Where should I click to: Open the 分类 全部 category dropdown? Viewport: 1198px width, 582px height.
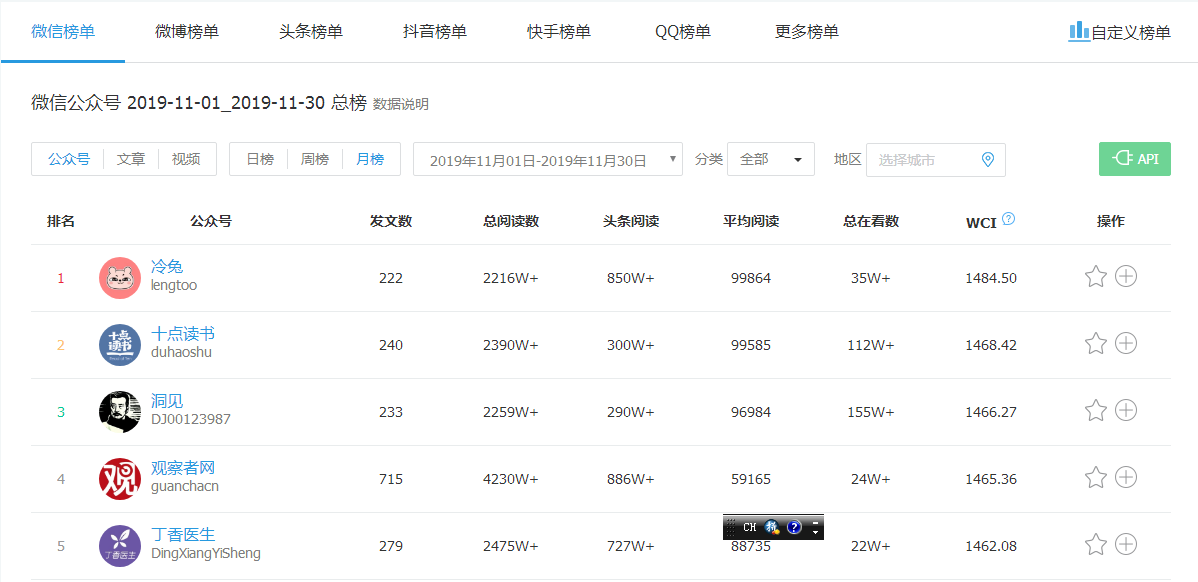click(771, 159)
